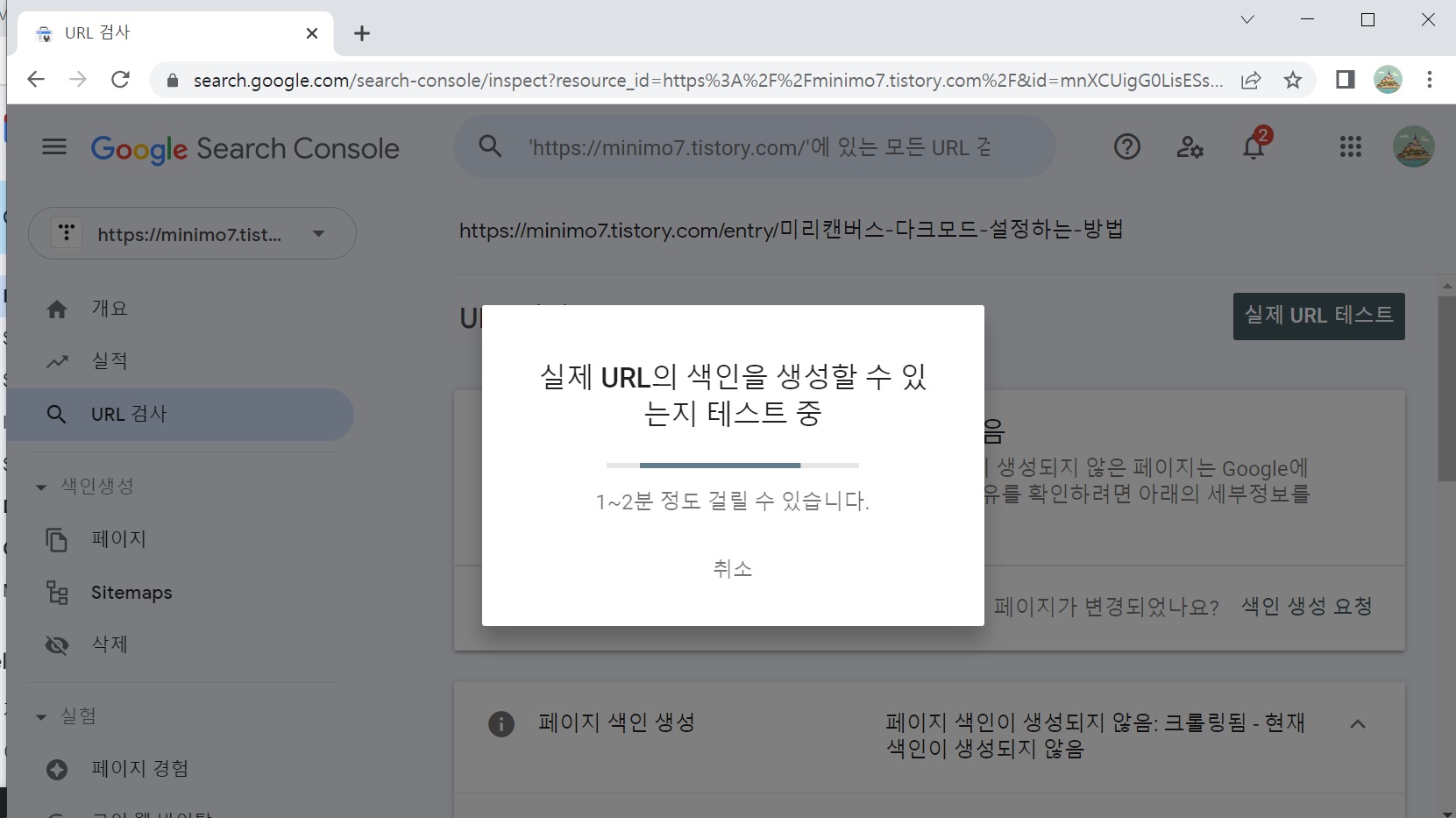Image resolution: width=1456 pixels, height=818 pixels.
Task: Click the URL inspection search field
Action: [x=755, y=146]
